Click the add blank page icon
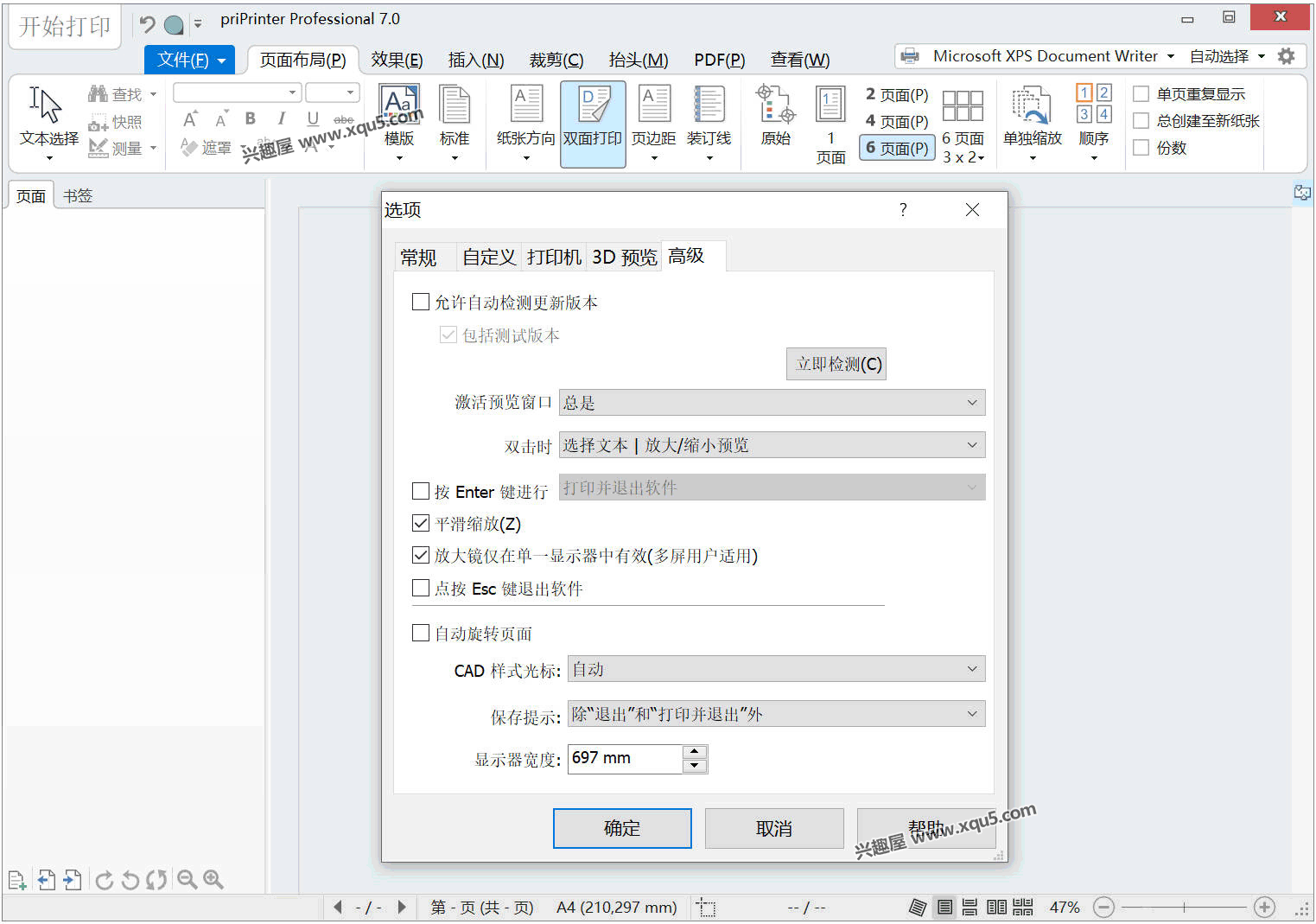 pyautogui.click(x=17, y=880)
